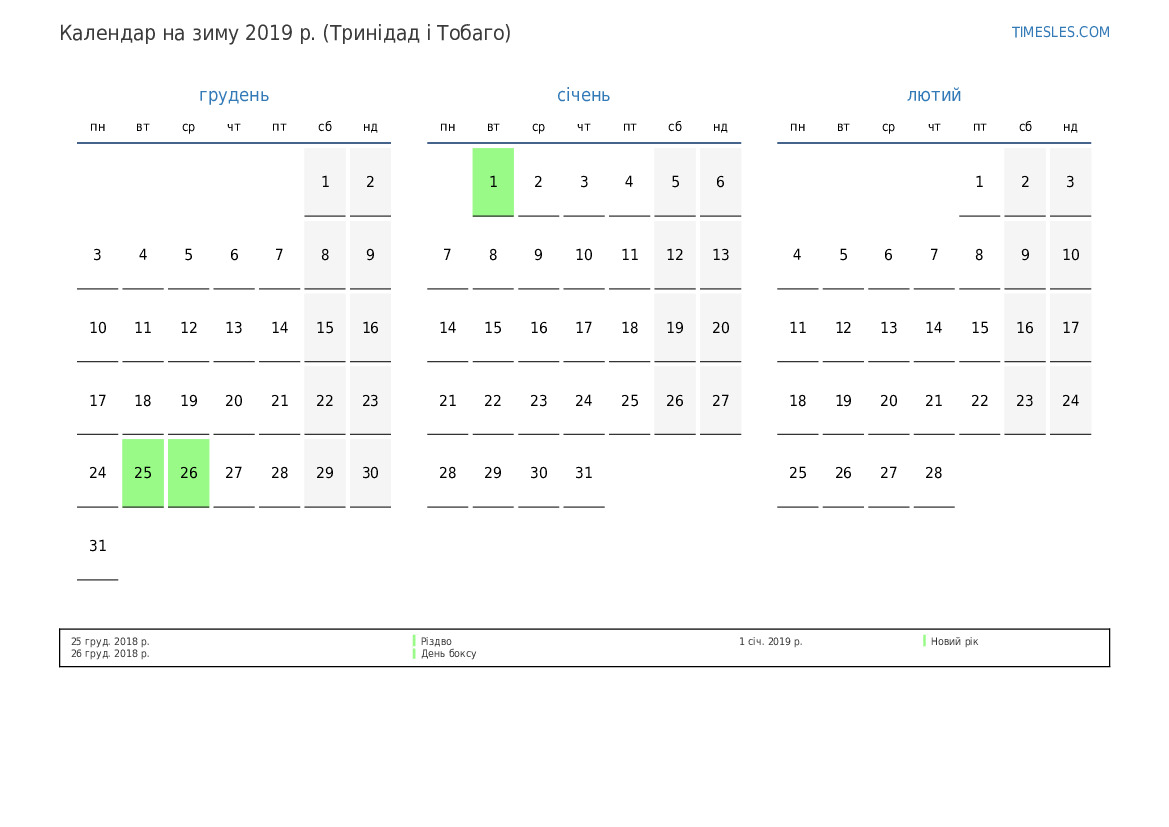Screen dimensions: 1169x827
Task: Open the лютий month heading
Action: pos(934,95)
